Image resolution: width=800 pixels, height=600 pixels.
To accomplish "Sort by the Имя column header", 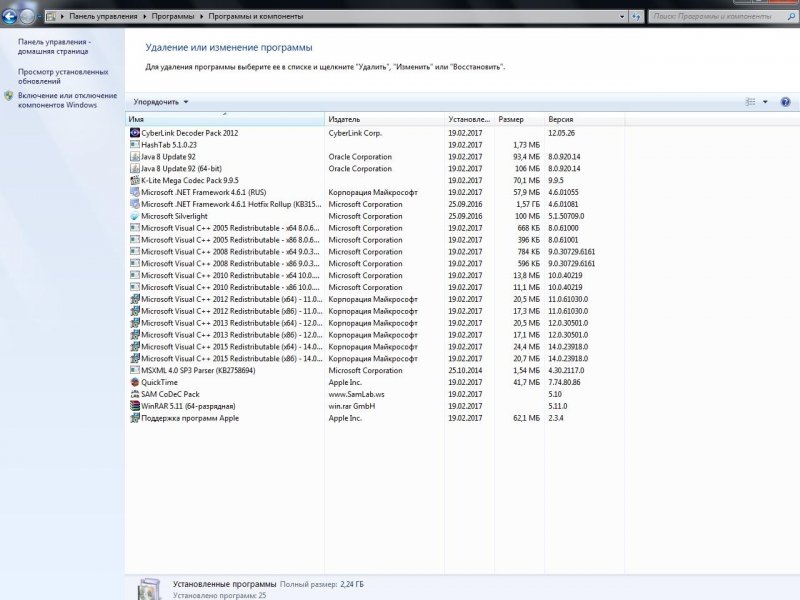I will pos(224,119).
